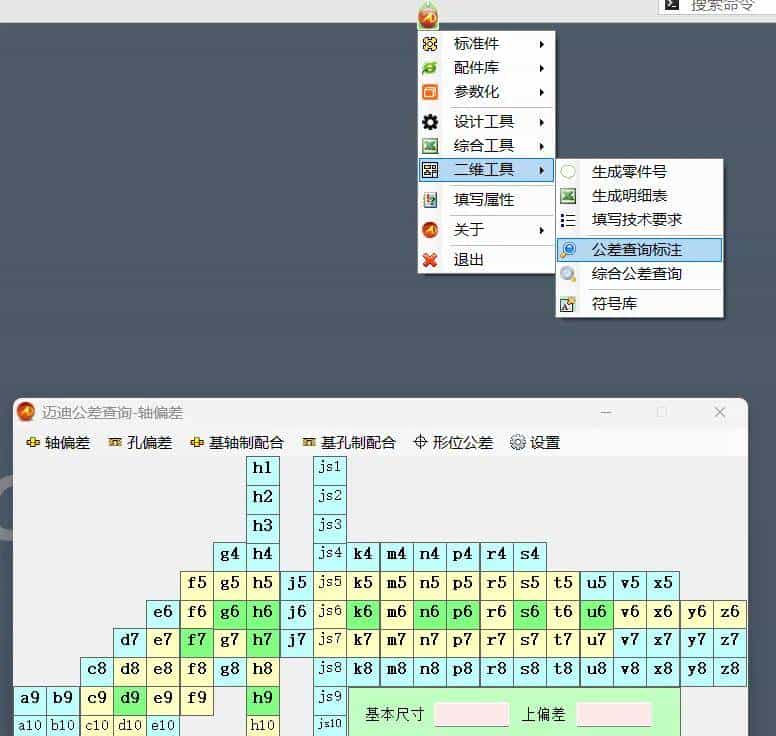Select 公差查询标注 in the submenu
The image size is (776, 736).
(x=639, y=249)
